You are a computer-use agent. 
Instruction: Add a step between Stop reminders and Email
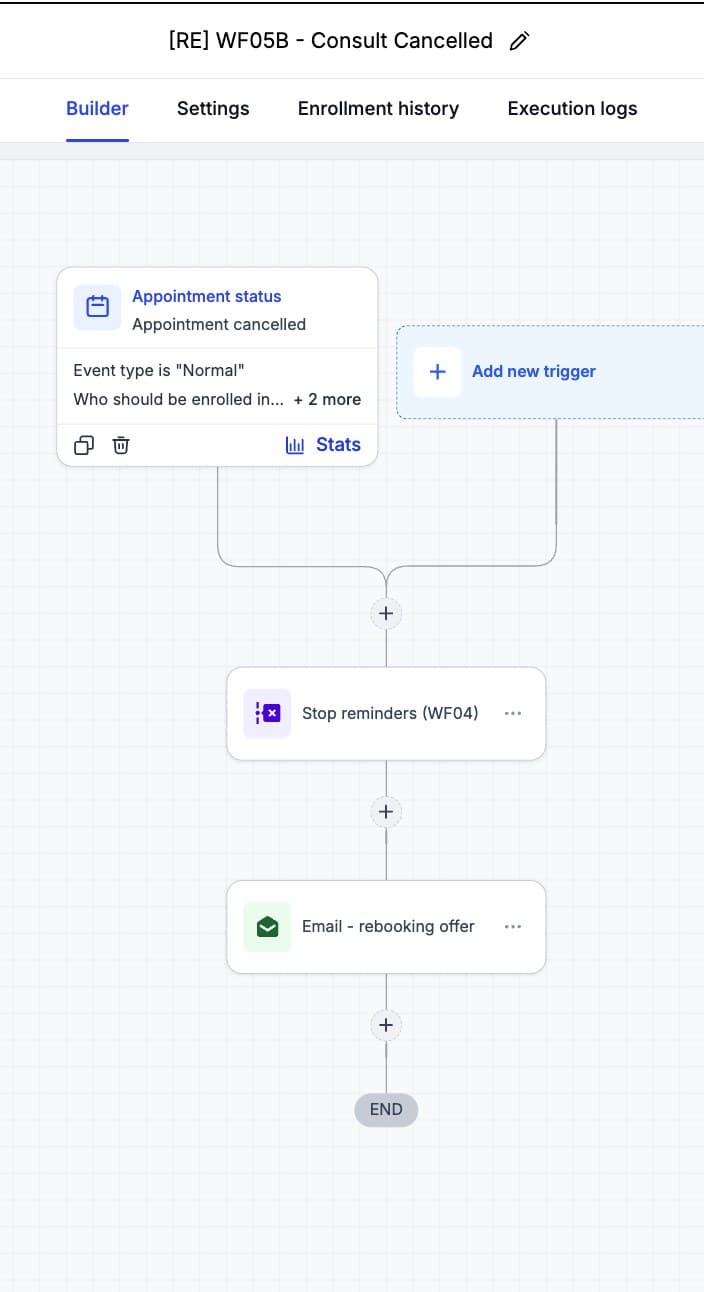pyautogui.click(x=386, y=811)
